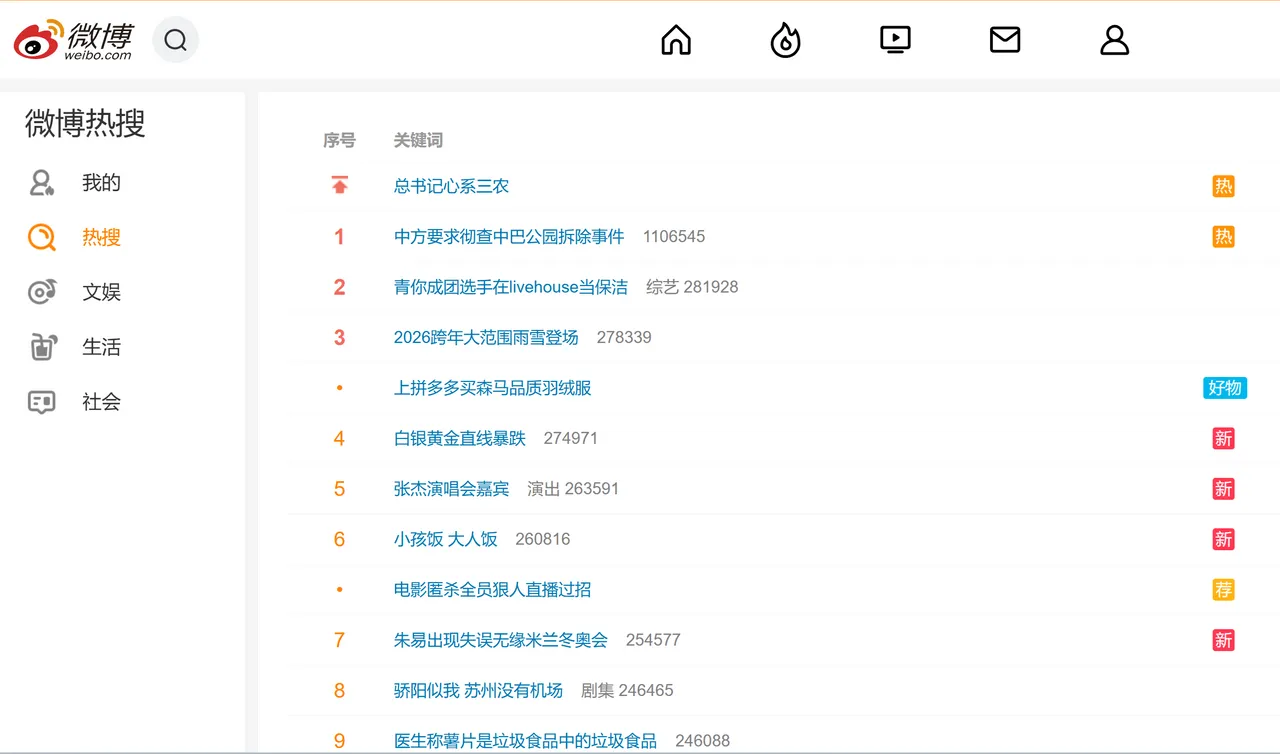Screen dimensions: 1280x754
Task: Switch to the 生活 category
Action: [x=101, y=347]
